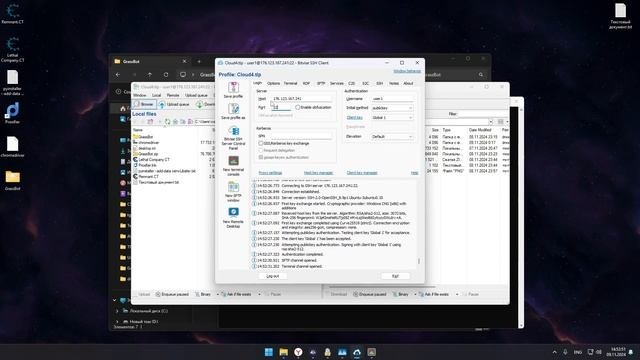
Task: Click the Log out button
Action: [273, 276]
